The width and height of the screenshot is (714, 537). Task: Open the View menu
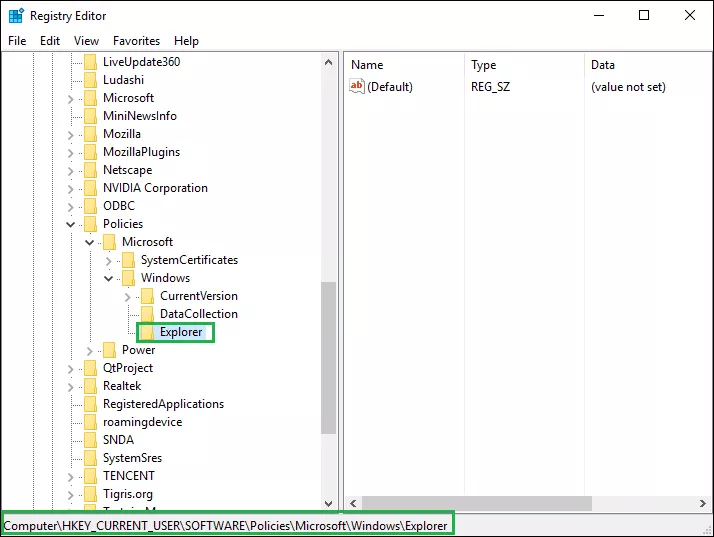(x=87, y=41)
